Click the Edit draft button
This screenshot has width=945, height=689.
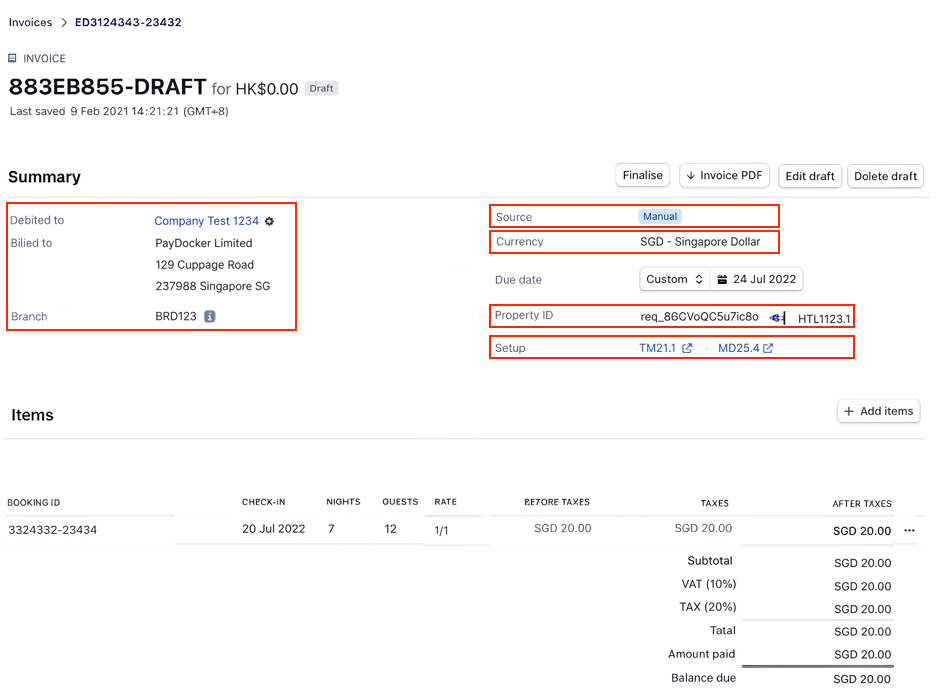809,177
